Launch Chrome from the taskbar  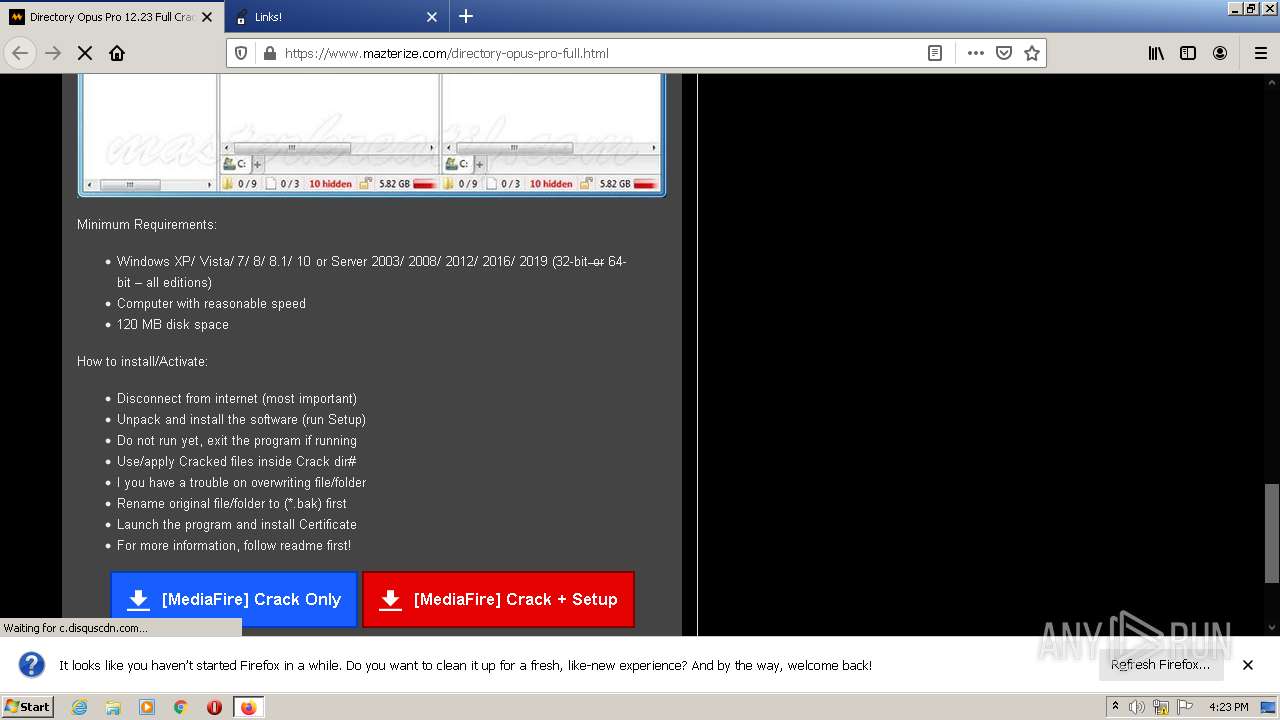click(x=181, y=707)
